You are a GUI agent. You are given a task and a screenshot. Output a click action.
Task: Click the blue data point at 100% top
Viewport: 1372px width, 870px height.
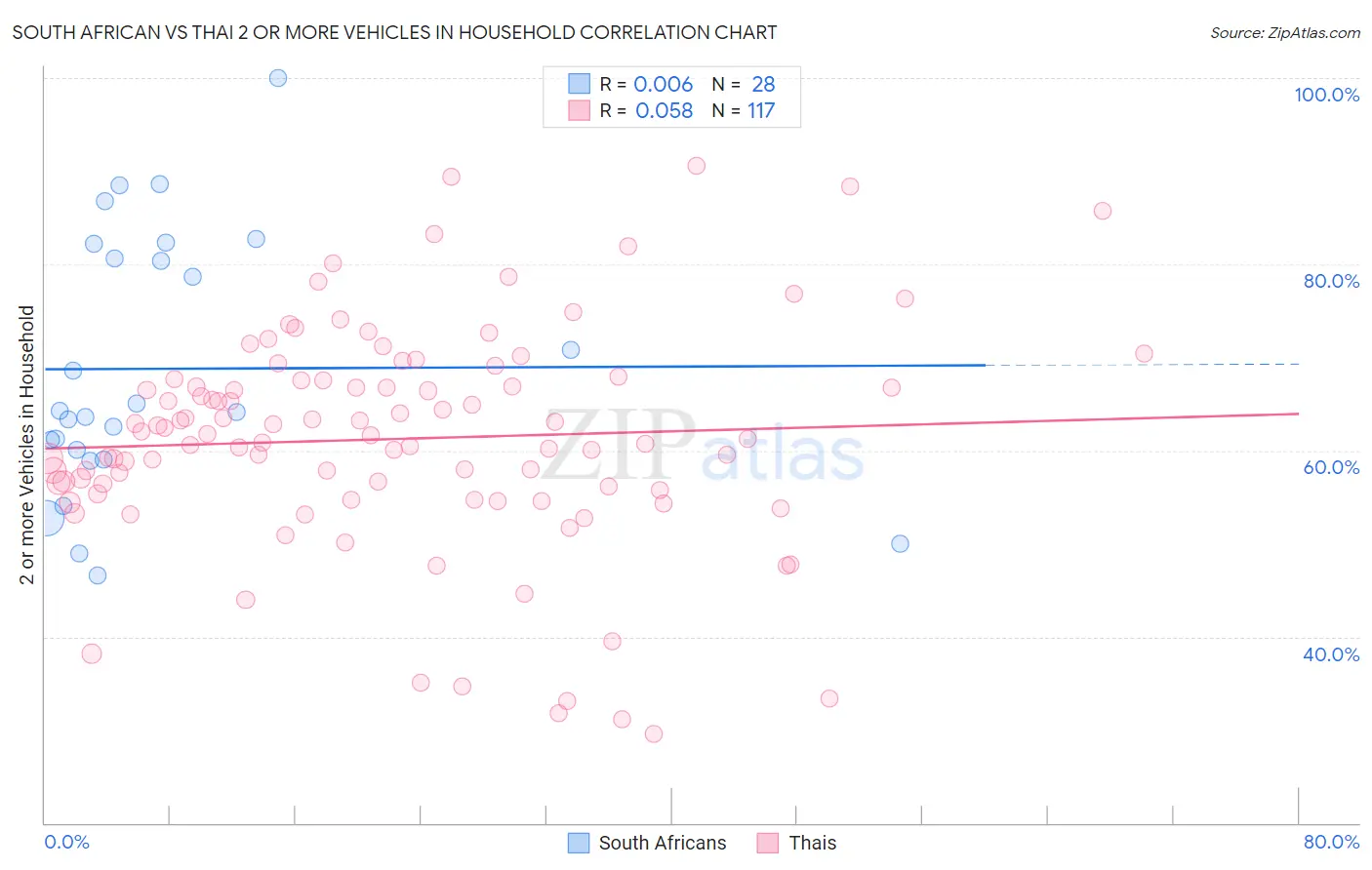point(278,78)
